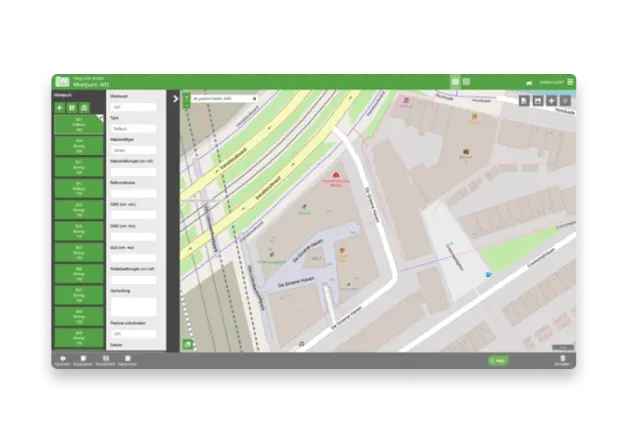Click the GWS input field
Screen dimensions: 628x443
coord(133,215)
